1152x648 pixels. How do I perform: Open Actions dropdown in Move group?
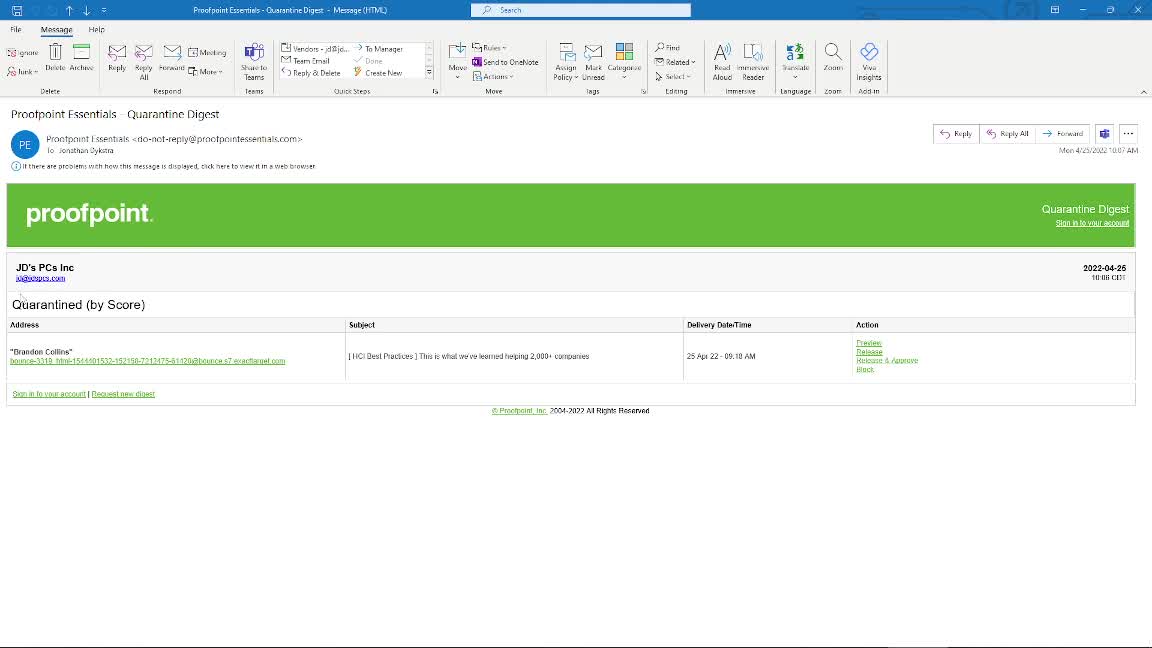493,76
